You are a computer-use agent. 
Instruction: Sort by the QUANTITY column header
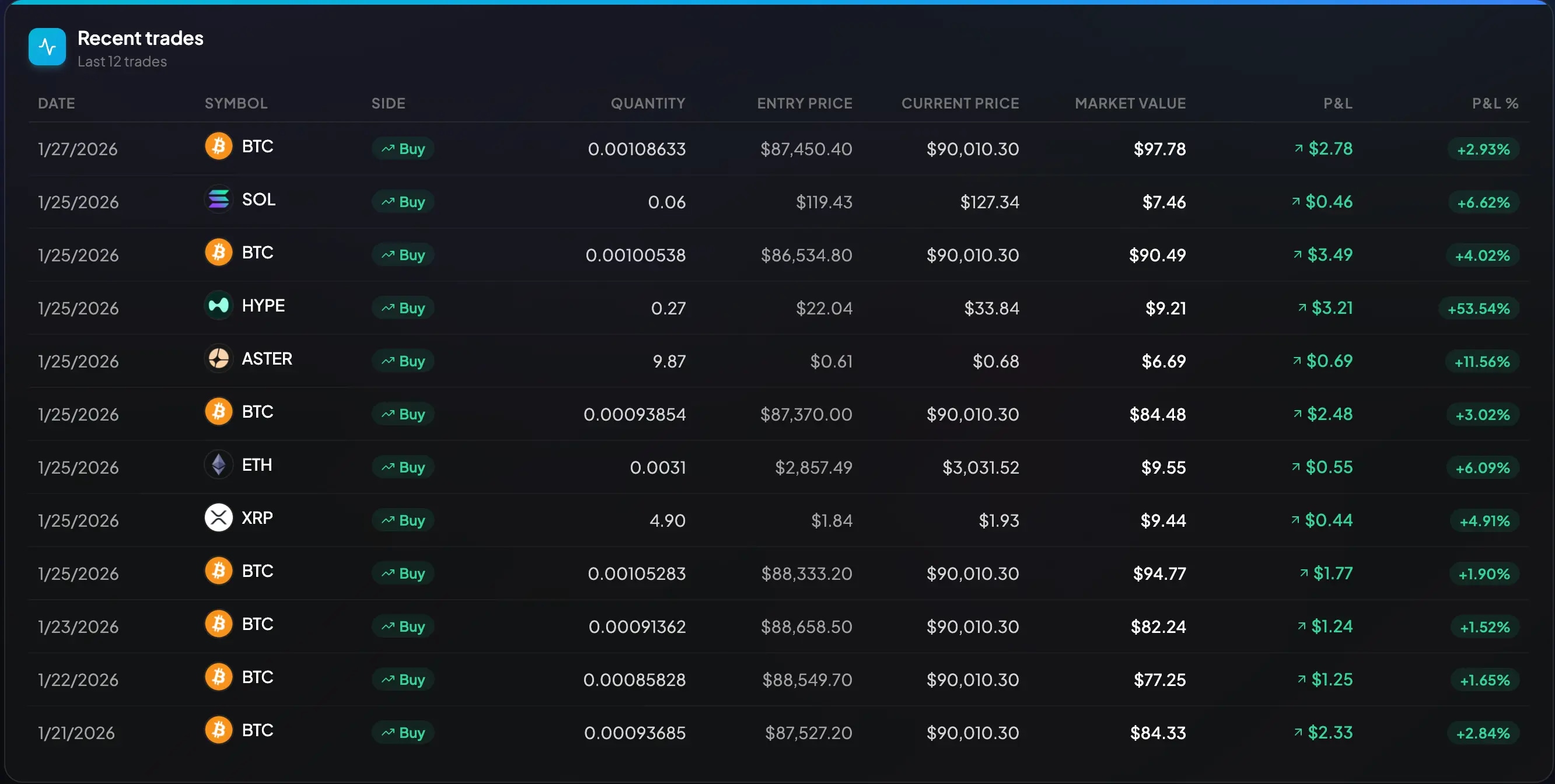click(648, 103)
